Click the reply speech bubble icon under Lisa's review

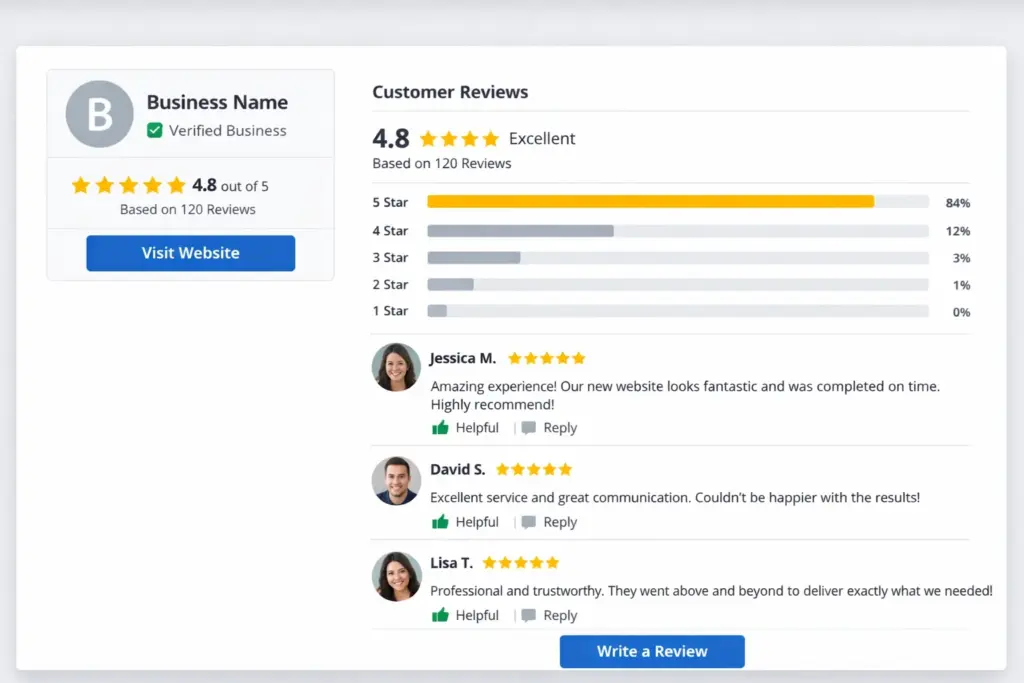528,616
